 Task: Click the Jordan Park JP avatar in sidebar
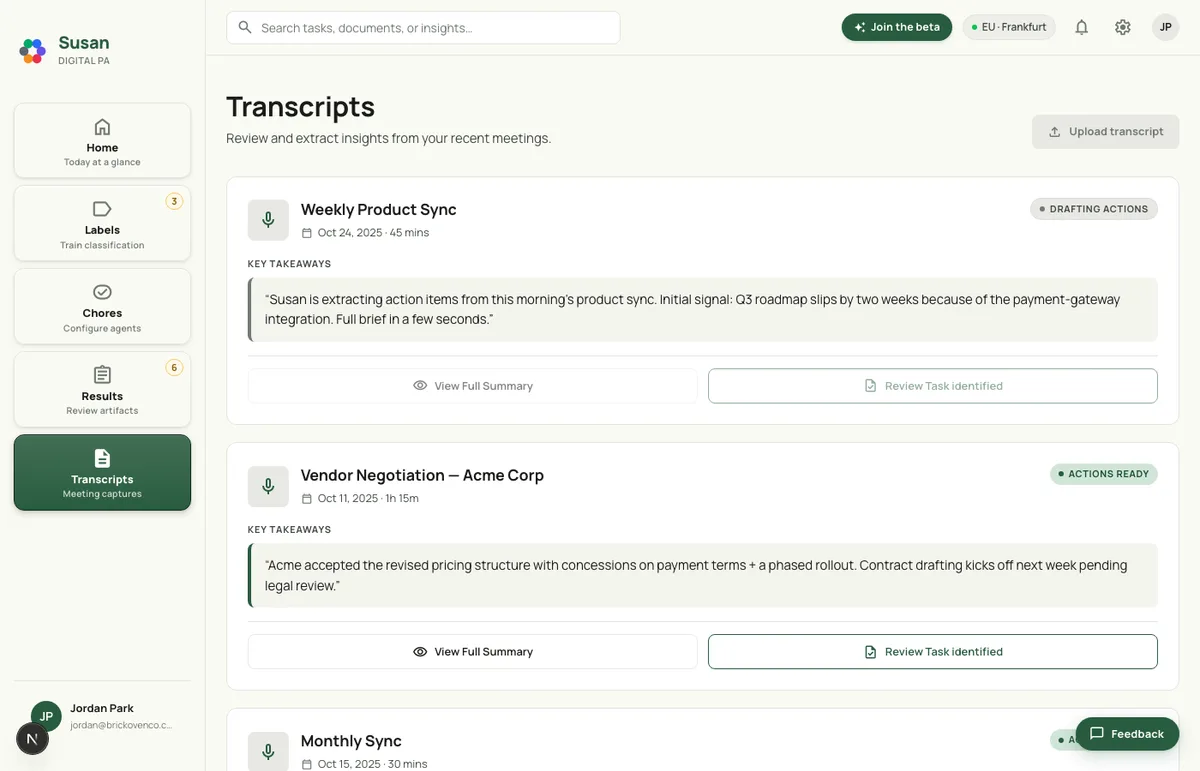[46, 716]
